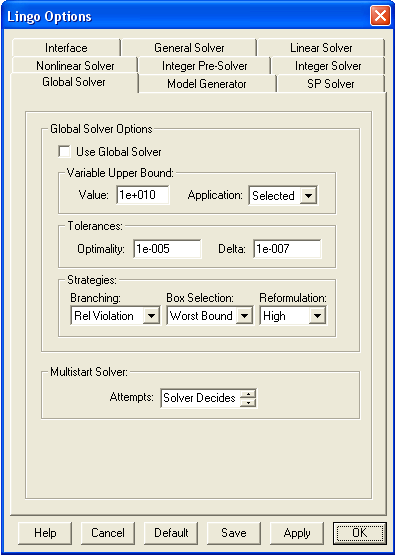Open the Integer Solver tab
The image size is (395, 556).
(x=328, y=66)
